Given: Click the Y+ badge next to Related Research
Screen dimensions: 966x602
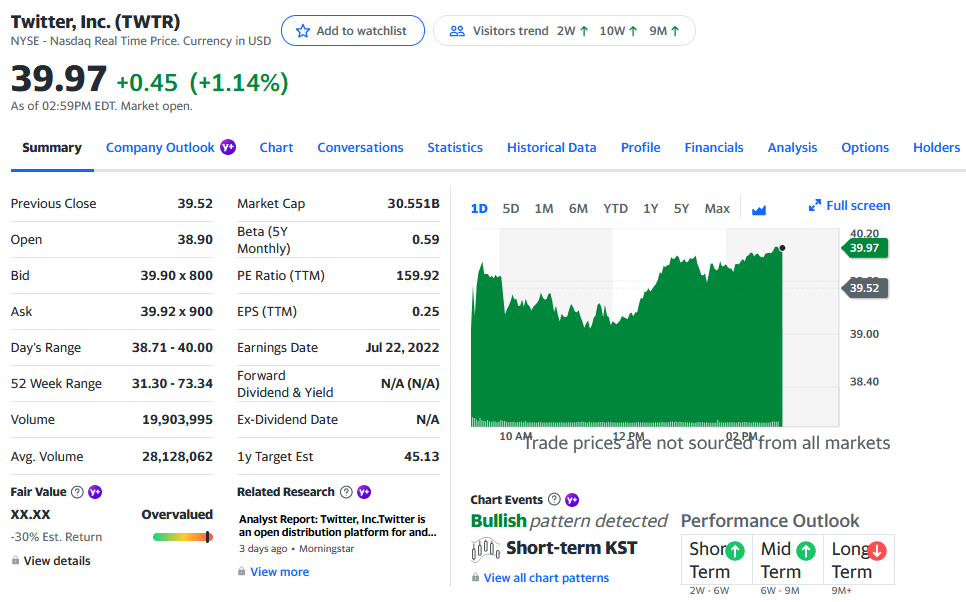Looking at the screenshot, I should point(364,492).
